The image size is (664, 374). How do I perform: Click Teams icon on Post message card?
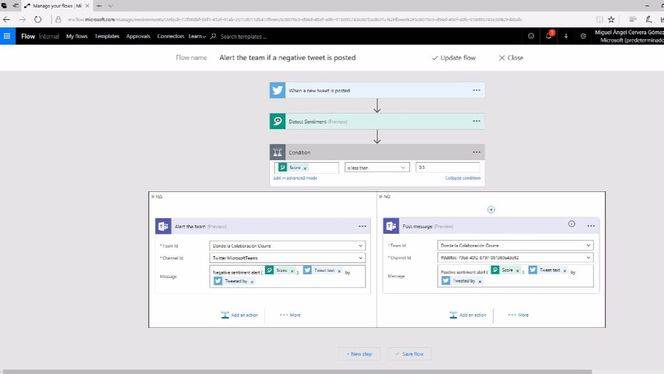[x=391, y=226]
